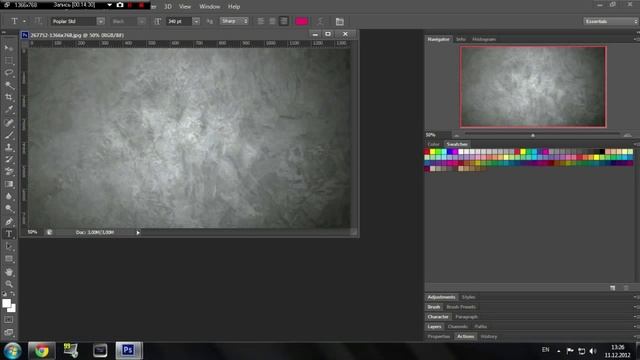Screen dimensions: 640x360
Task: Open the font style dropdown
Action: pyautogui.click(x=141, y=21)
